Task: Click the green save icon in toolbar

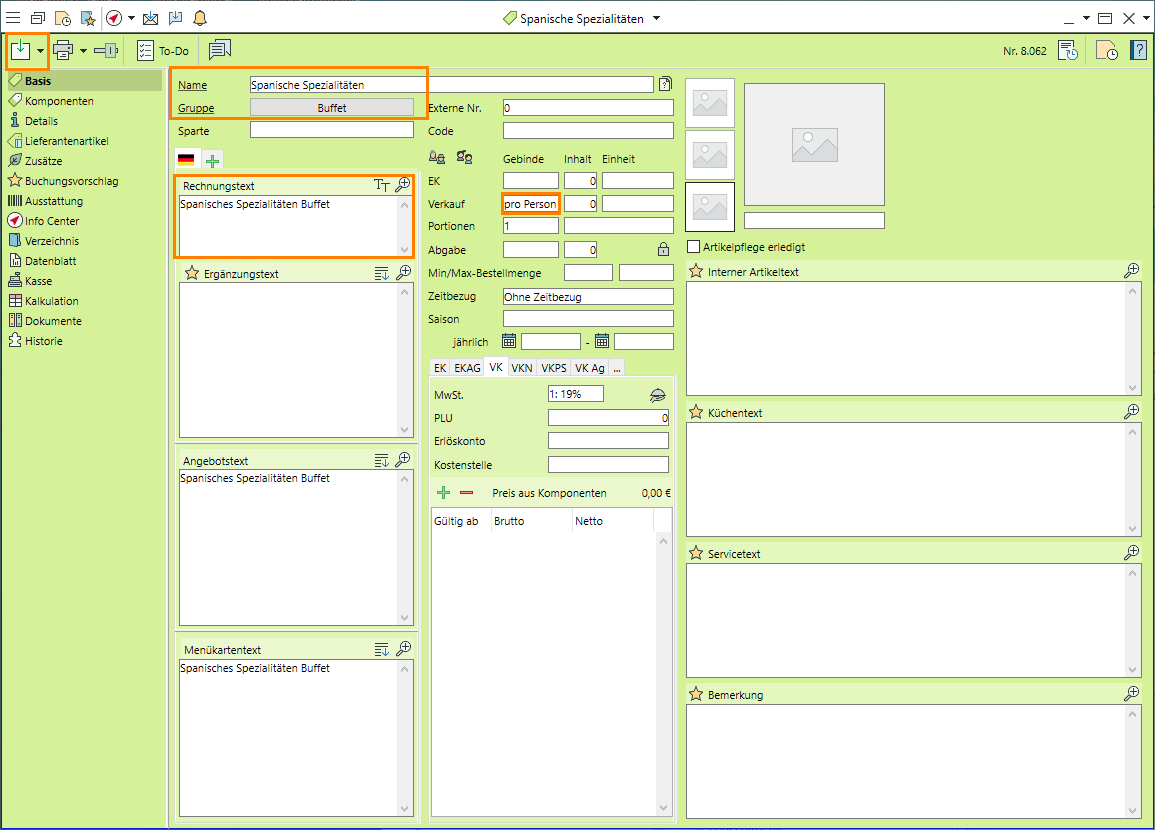Action: pyautogui.click(x=20, y=50)
